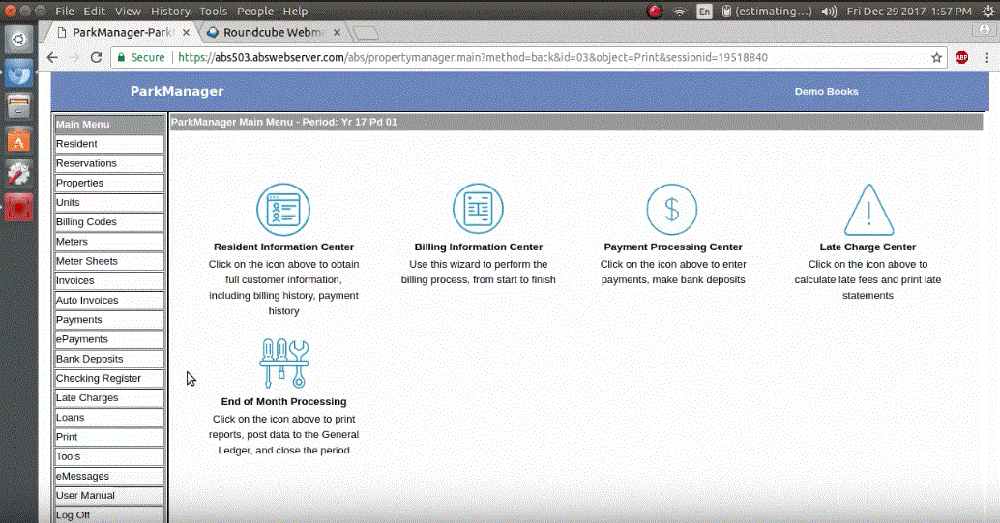Click the Secure padlock indicator
This screenshot has width=1000, height=523.
(141, 57)
